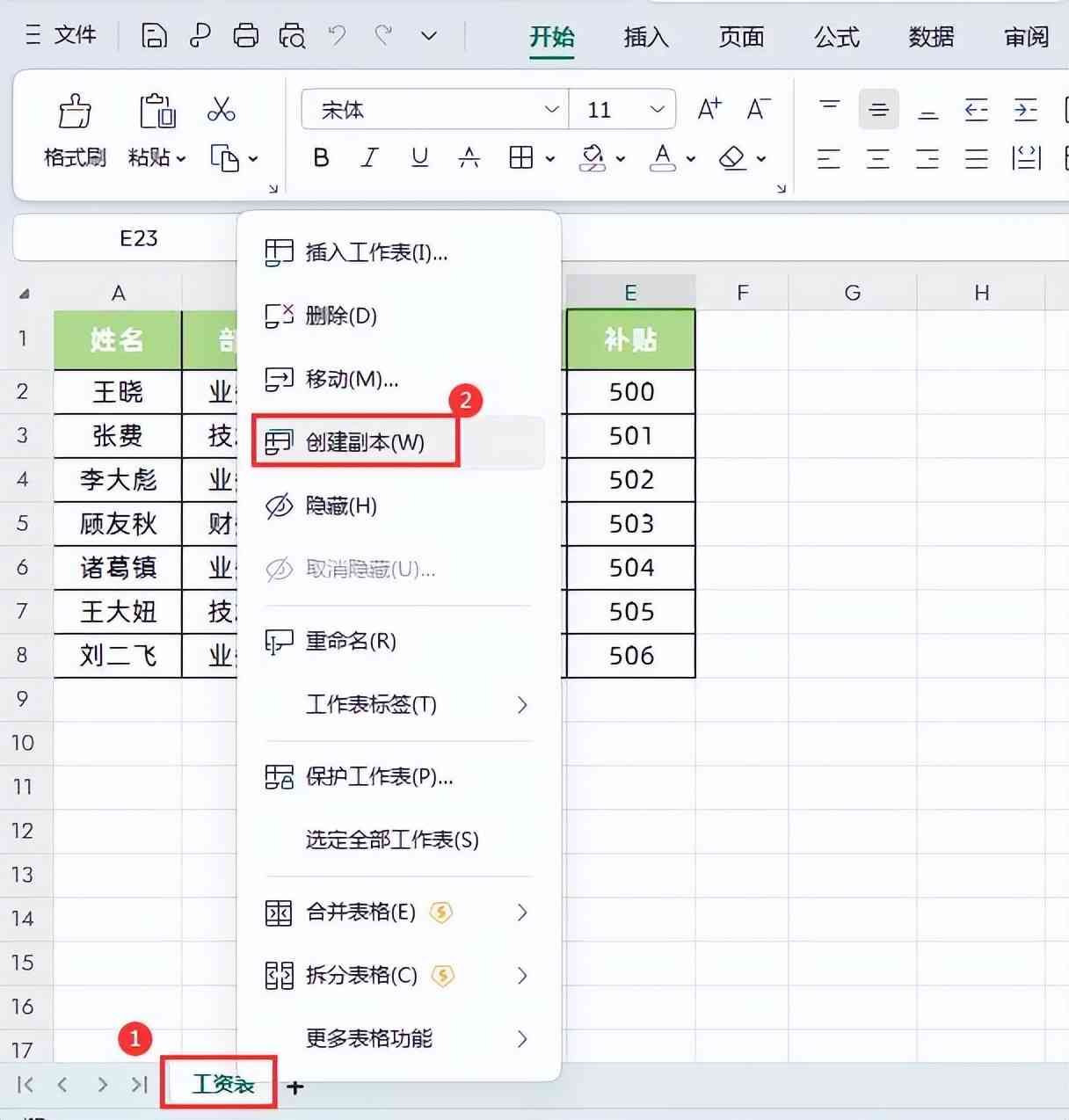1069x1120 pixels.
Task: Toggle italic formatting
Action: 370,158
